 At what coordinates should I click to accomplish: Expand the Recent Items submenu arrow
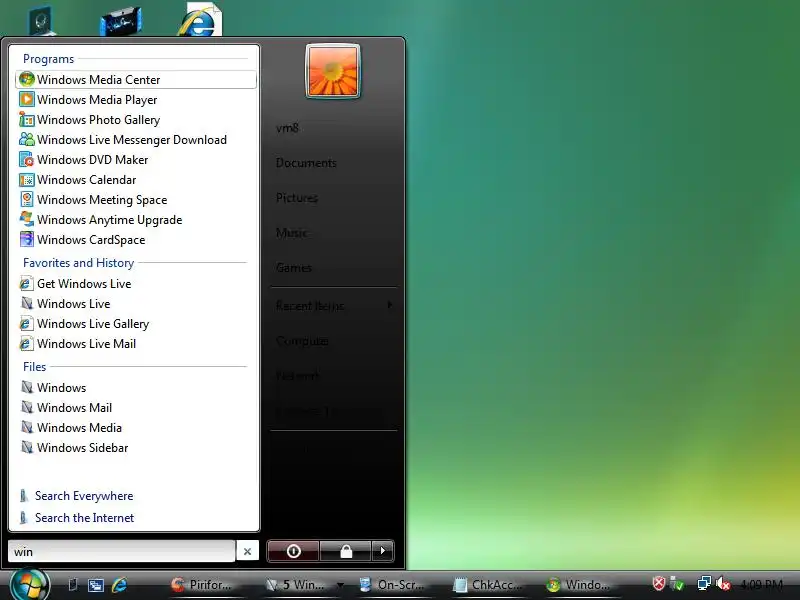tap(390, 305)
